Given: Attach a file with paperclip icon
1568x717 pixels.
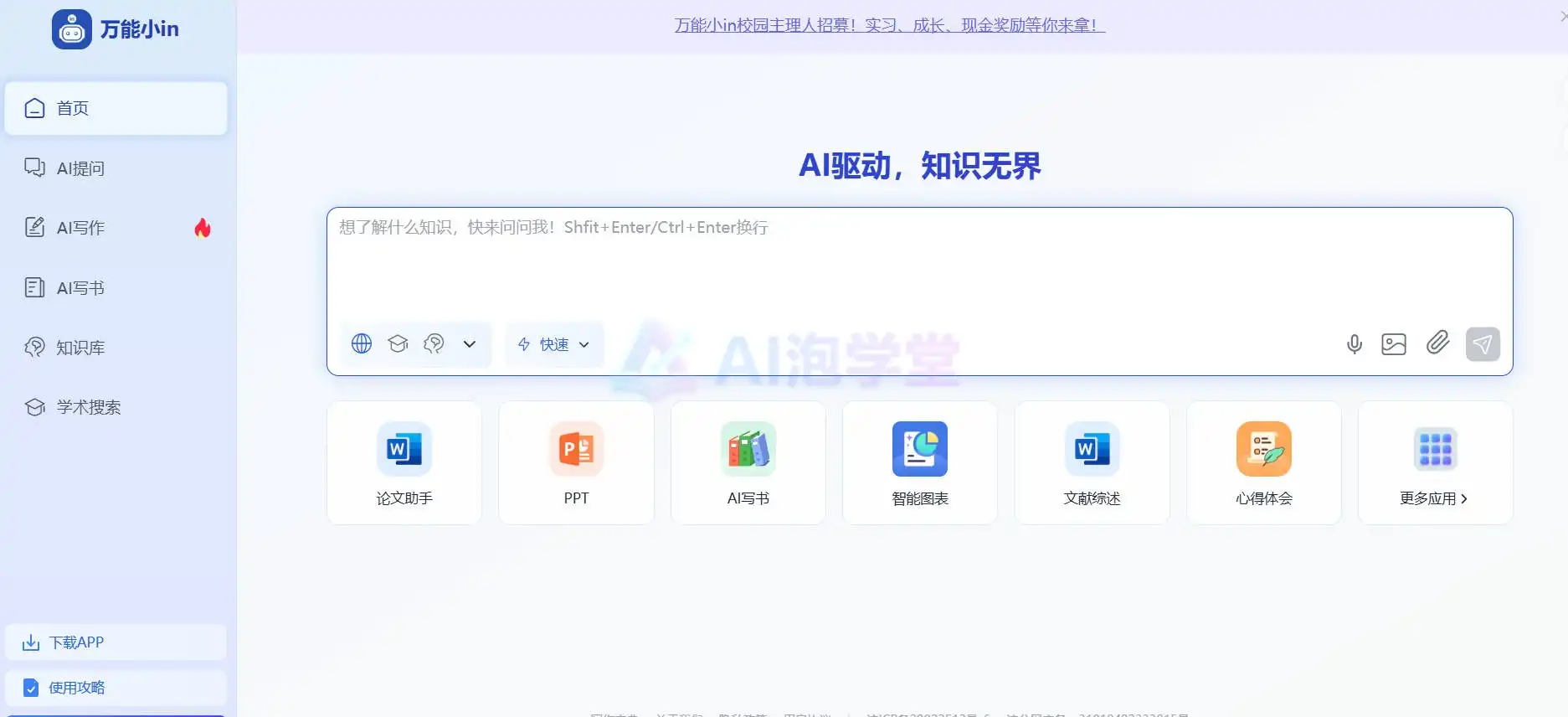Looking at the screenshot, I should coord(1438,343).
